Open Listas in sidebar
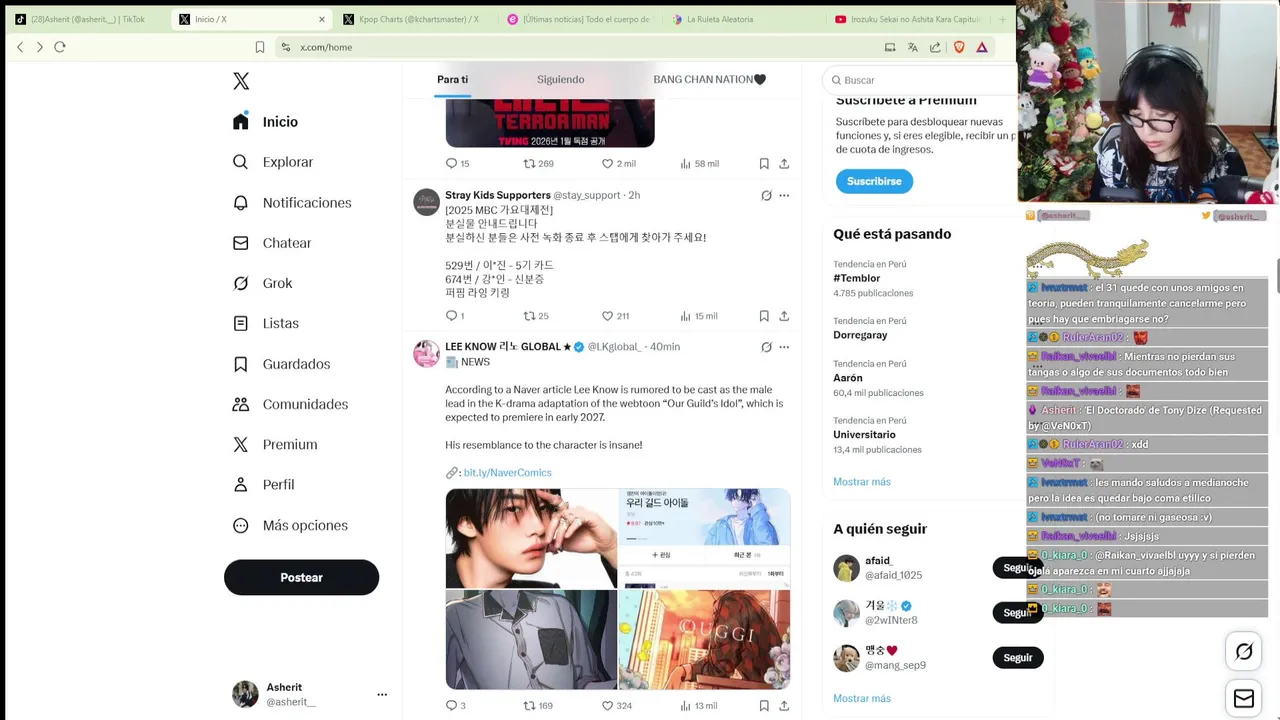 tap(265, 323)
